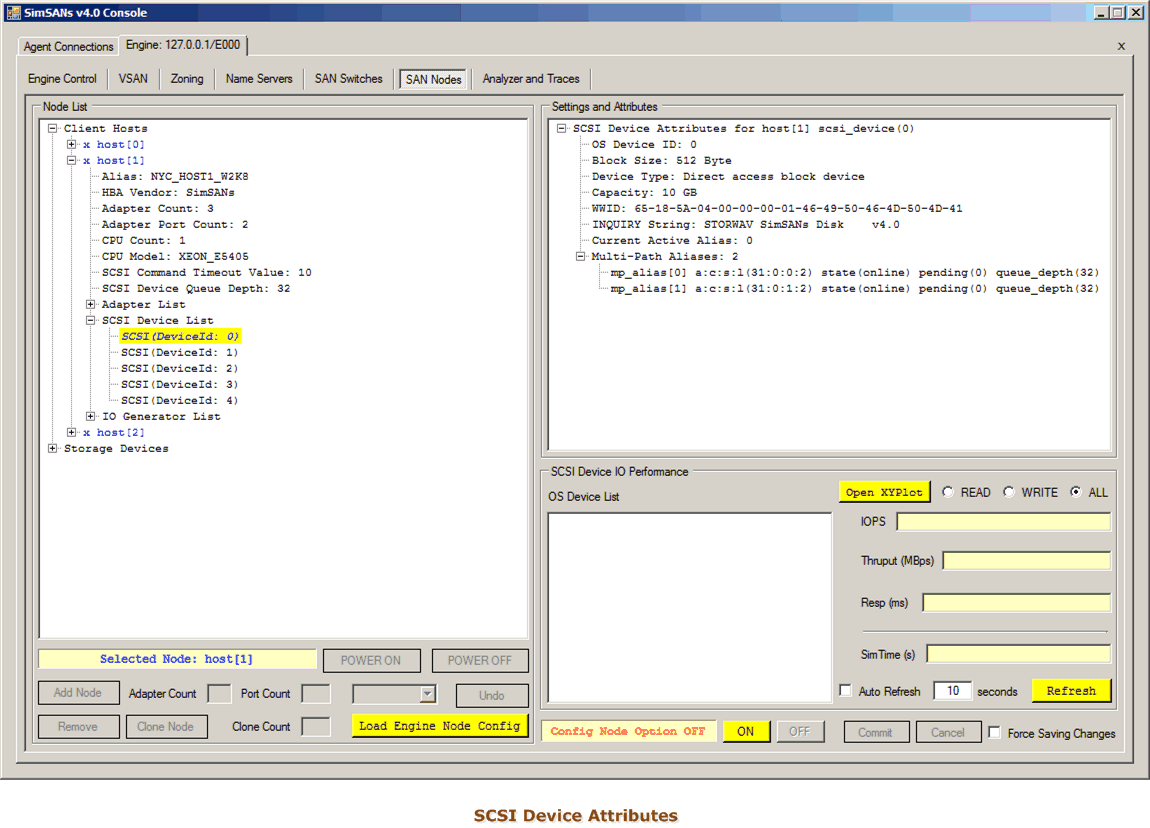Expand the Adapter List node

click(x=91, y=305)
